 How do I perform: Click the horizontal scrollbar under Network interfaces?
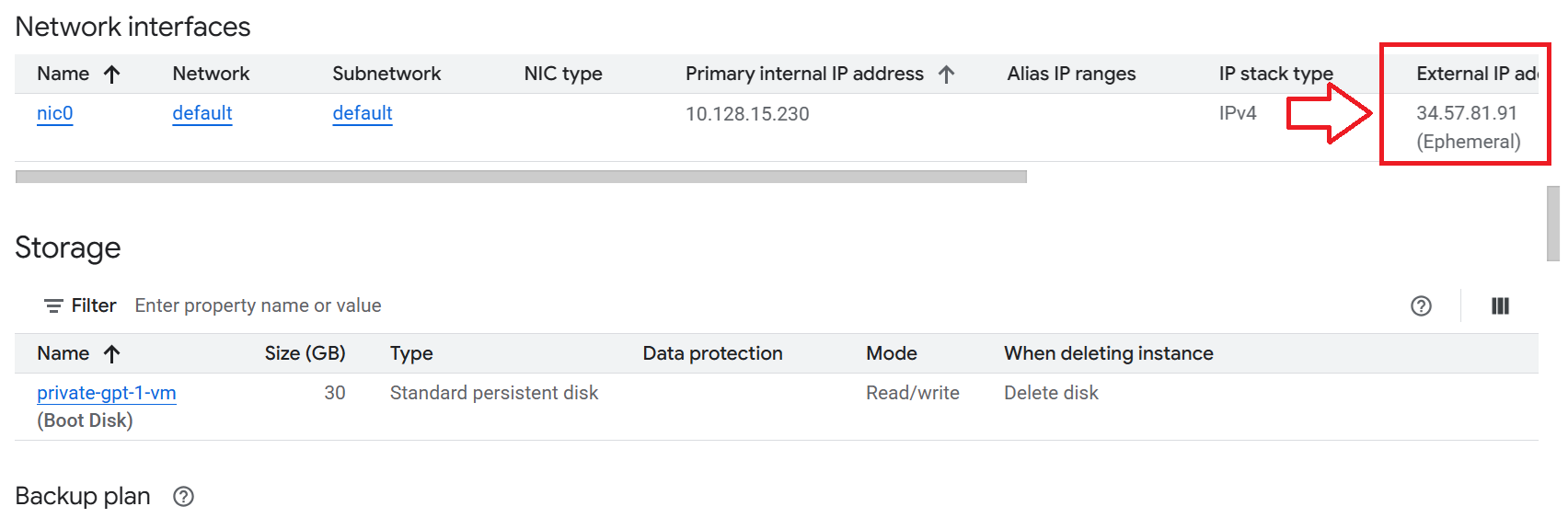[521, 177]
